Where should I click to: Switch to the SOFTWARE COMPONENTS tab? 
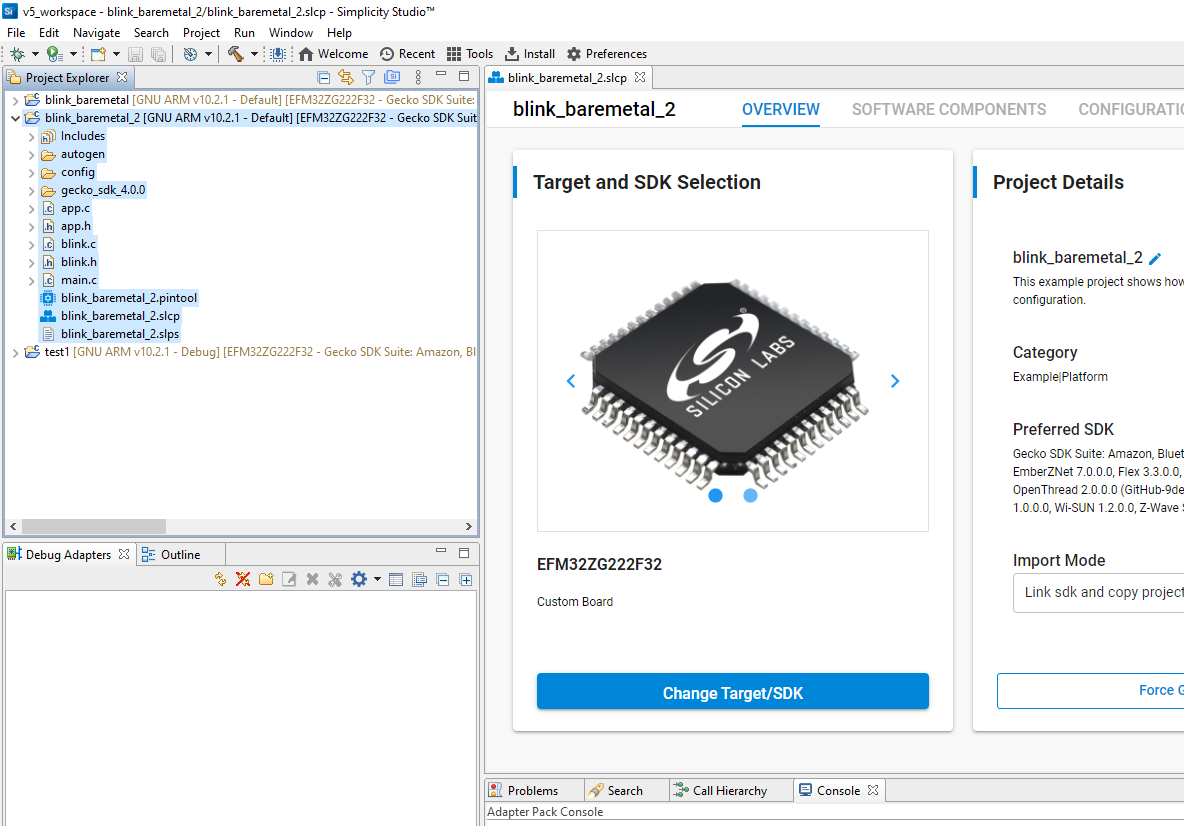pyautogui.click(x=948, y=109)
